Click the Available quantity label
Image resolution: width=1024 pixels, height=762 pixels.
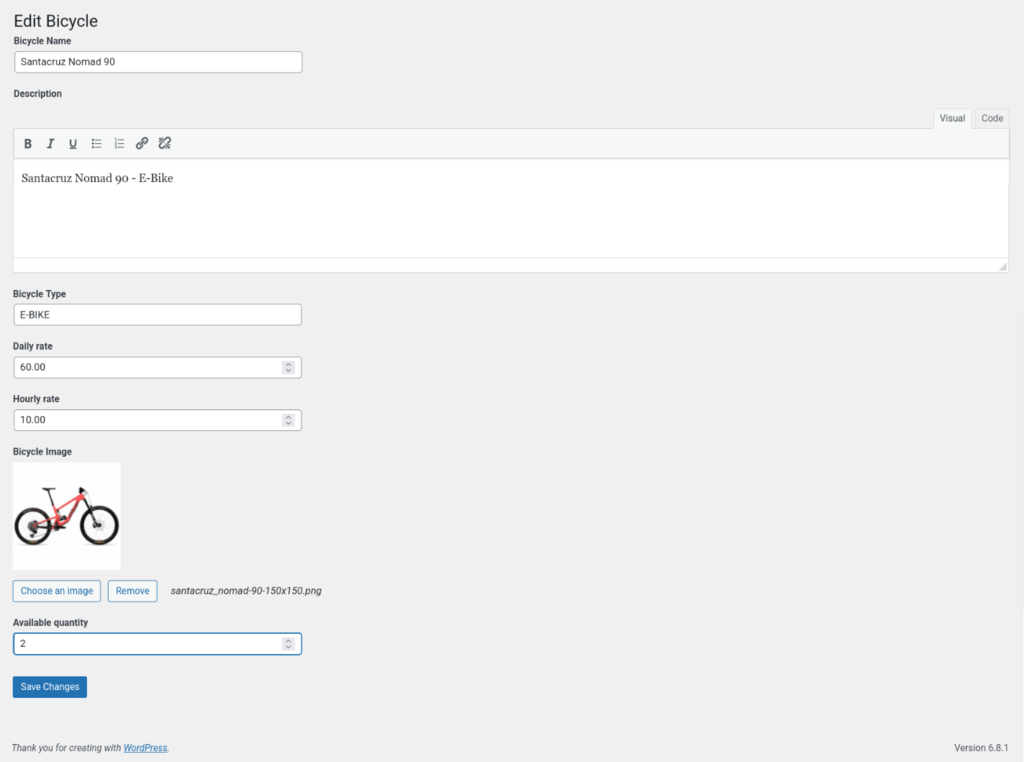[50, 622]
